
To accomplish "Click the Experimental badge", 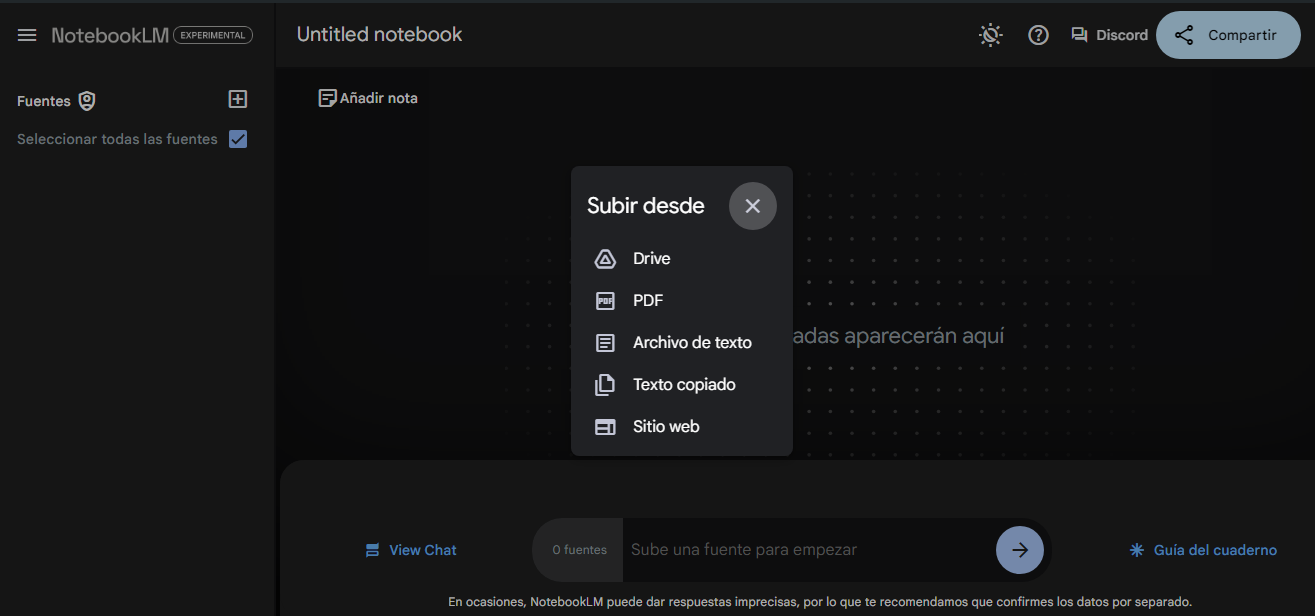I will pyautogui.click(x=213, y=35).
